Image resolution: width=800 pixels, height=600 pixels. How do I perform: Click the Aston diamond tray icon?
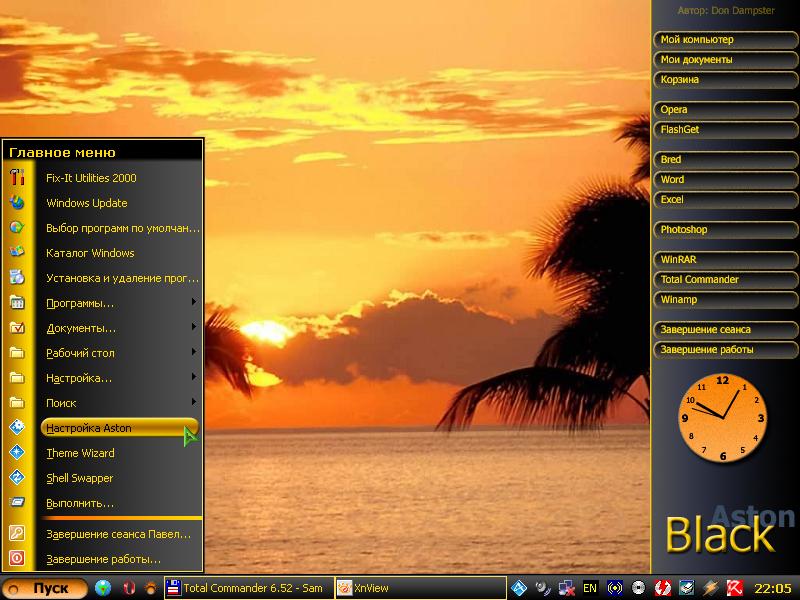click(x=519, y=588)
